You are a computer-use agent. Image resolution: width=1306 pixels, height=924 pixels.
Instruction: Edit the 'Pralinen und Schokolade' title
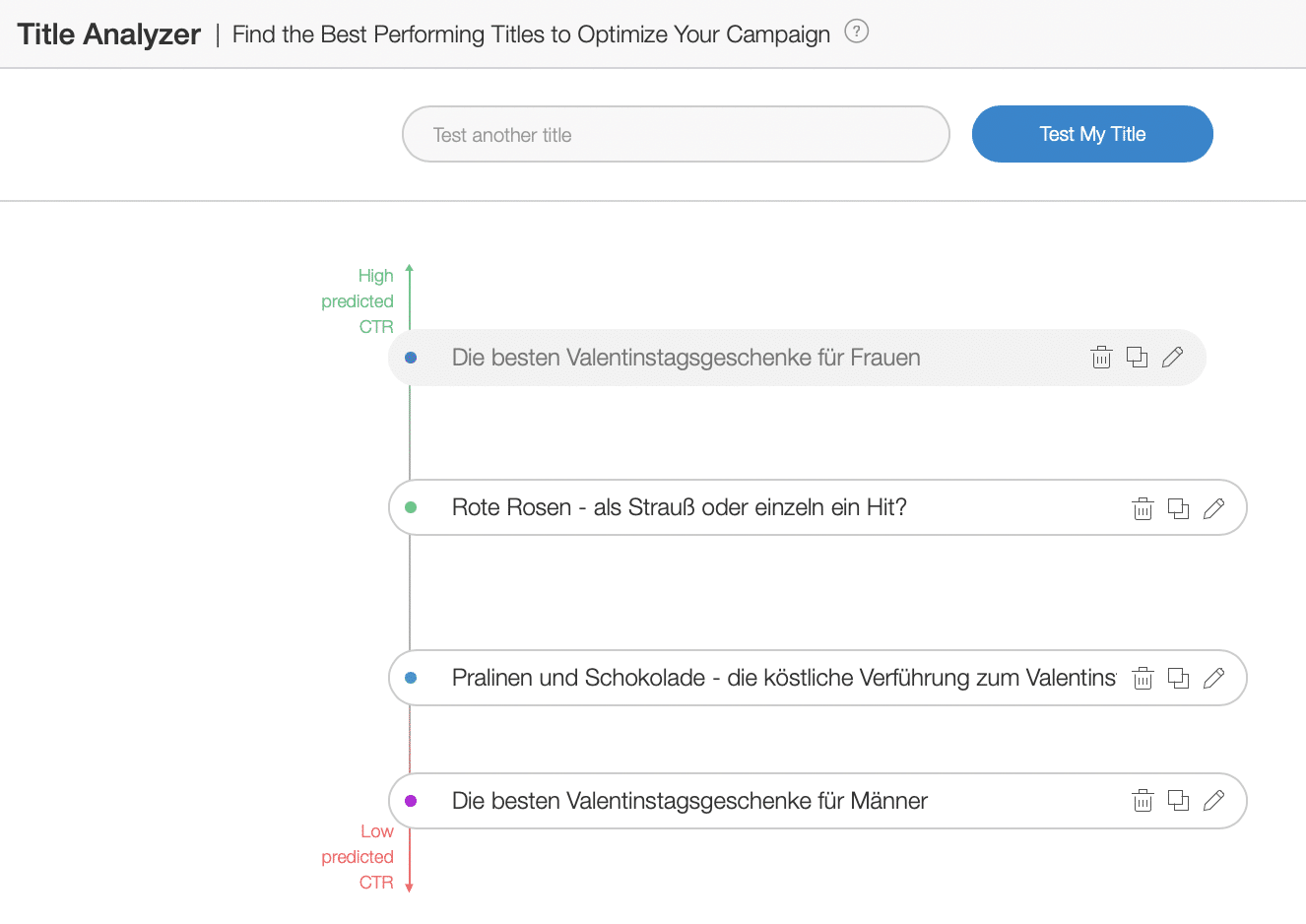click(1213, 678)
